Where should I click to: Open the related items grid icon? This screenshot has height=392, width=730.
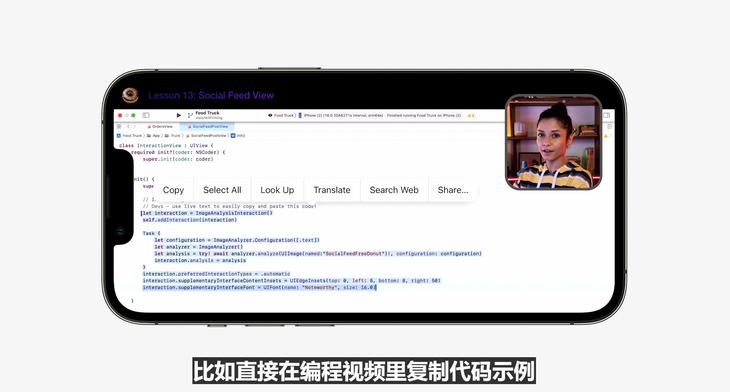[119, 126]
